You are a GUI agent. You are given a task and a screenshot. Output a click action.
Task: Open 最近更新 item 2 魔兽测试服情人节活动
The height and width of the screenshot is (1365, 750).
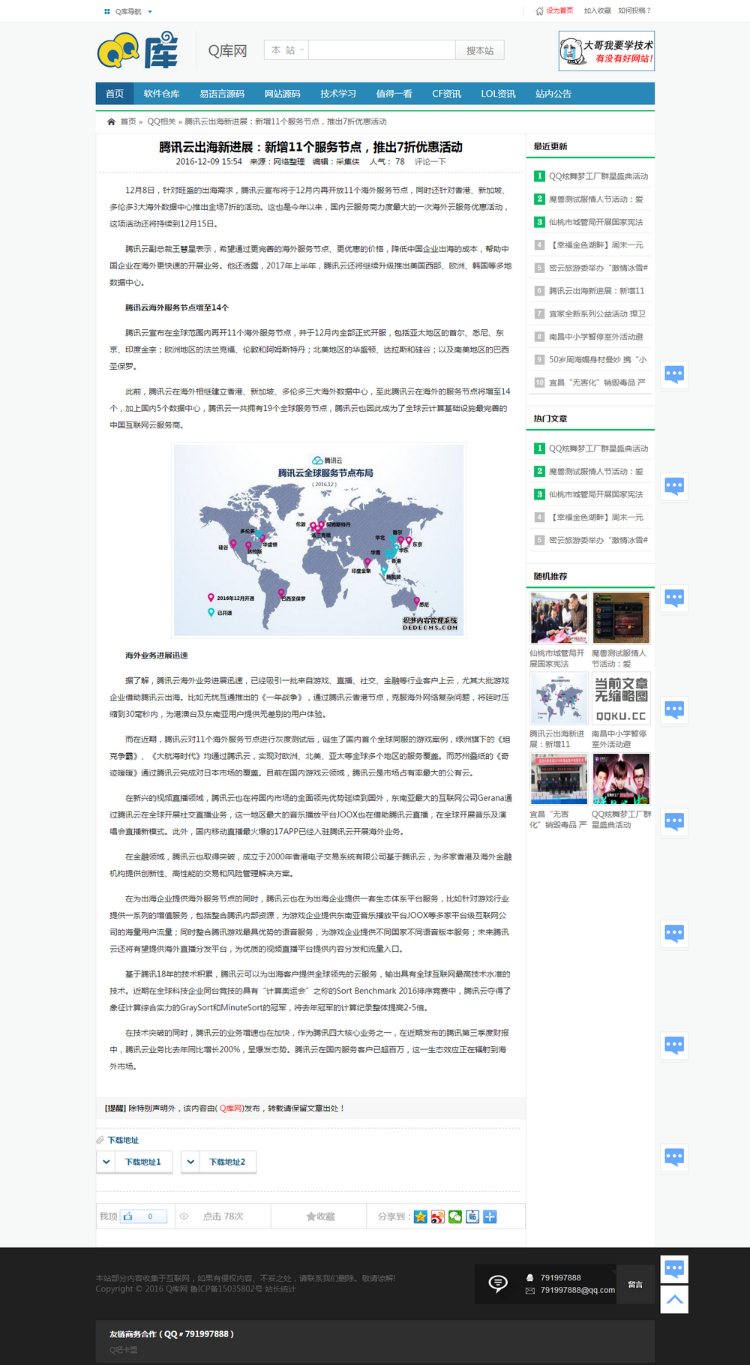596,199
